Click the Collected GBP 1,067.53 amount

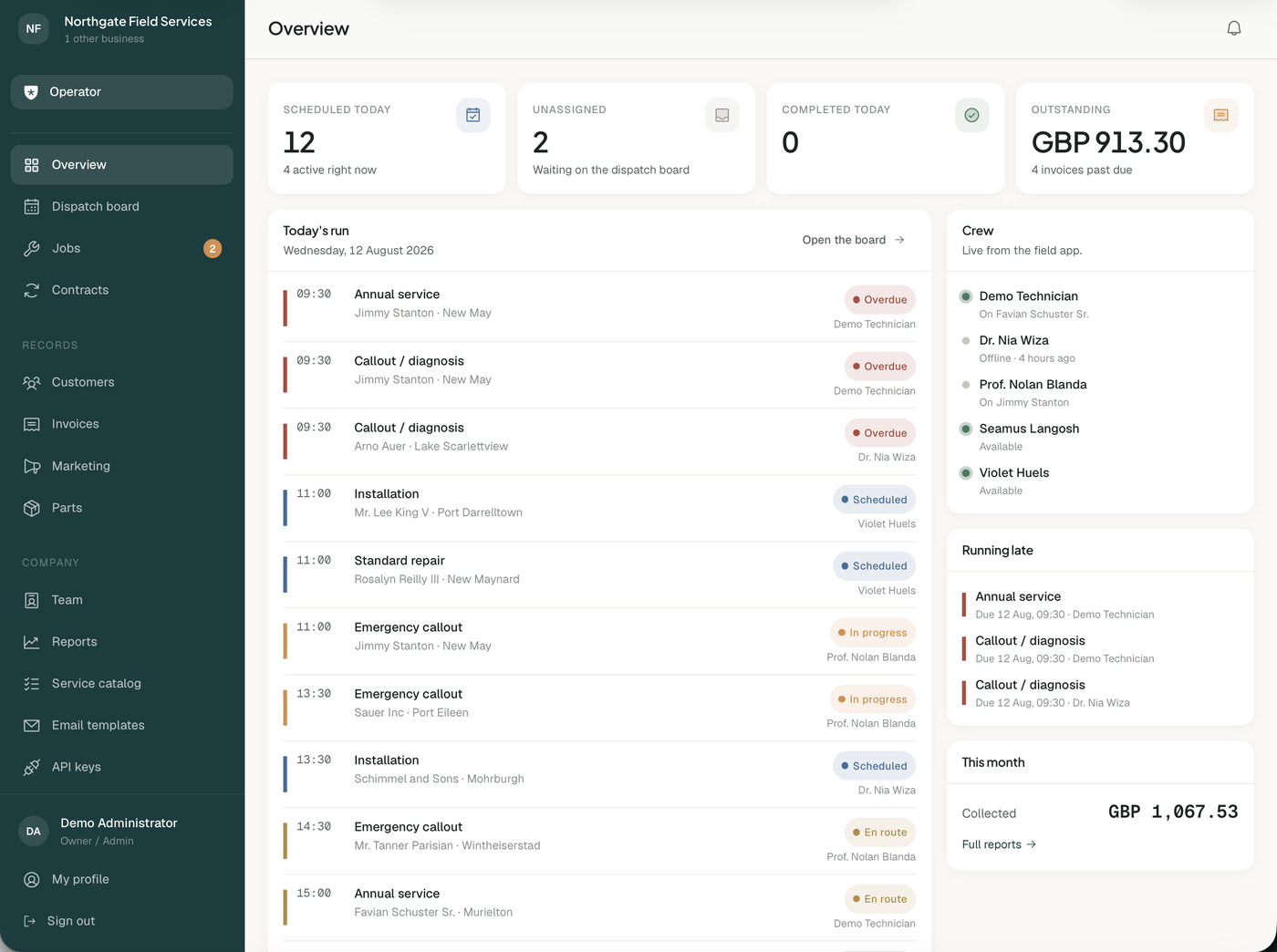[x=1173, y=812]
